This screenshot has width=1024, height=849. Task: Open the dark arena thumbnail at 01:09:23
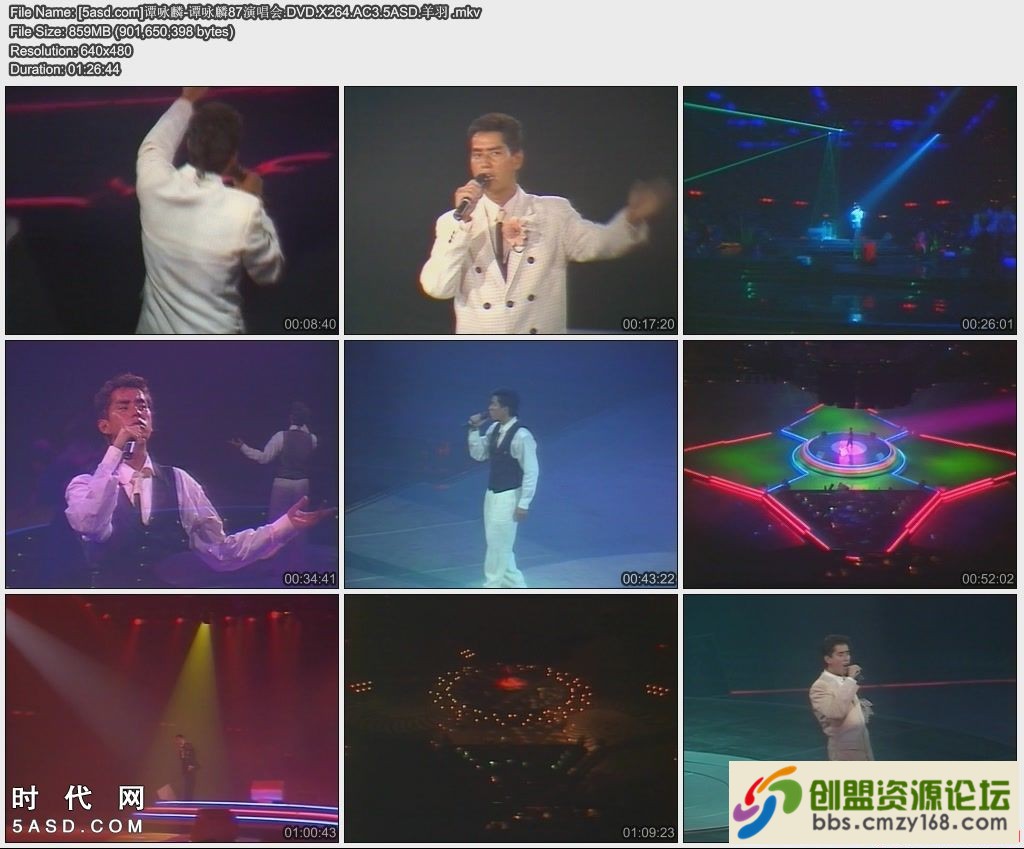tap(511, 718)
